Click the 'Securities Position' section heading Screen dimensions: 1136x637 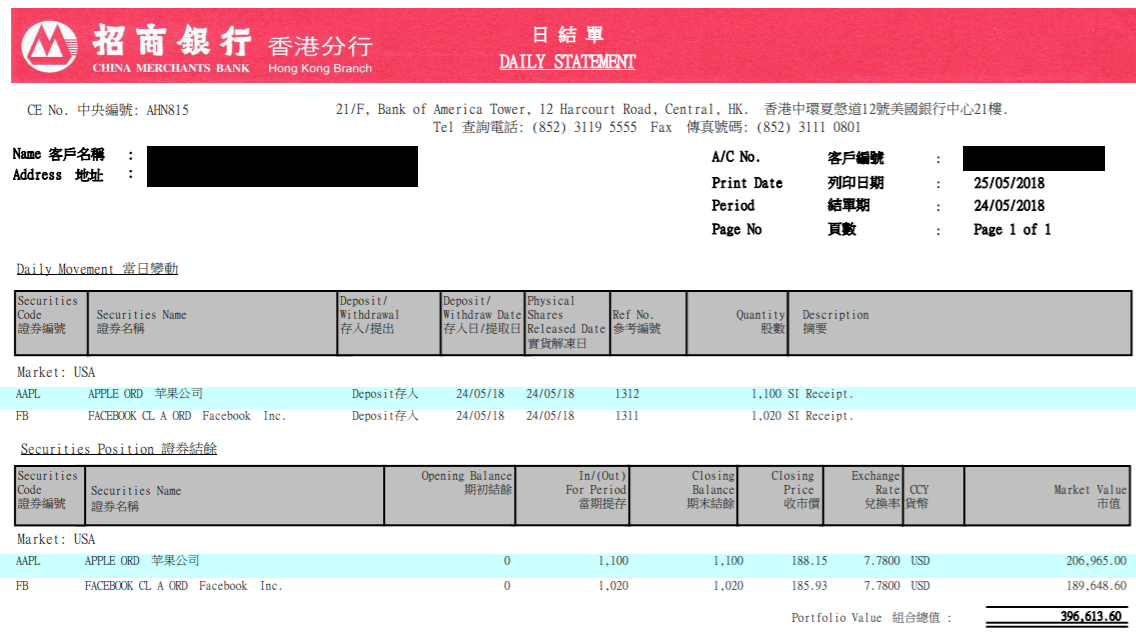pyautogui.click(x=119, y=449)
